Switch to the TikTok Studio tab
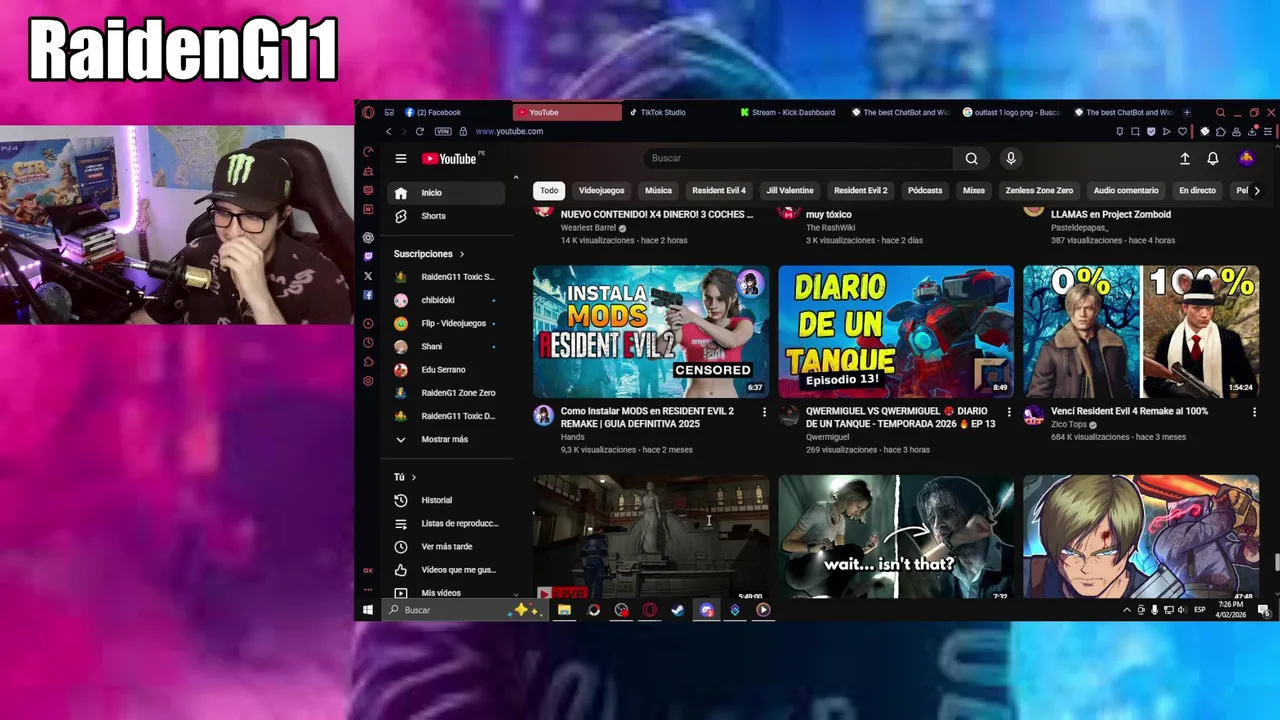The height and width of the screenshot is (720, 1280). coord(676,112)
